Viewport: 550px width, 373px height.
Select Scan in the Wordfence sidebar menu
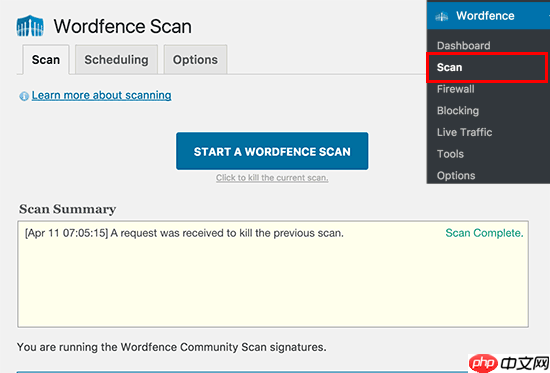coord(487,67)
